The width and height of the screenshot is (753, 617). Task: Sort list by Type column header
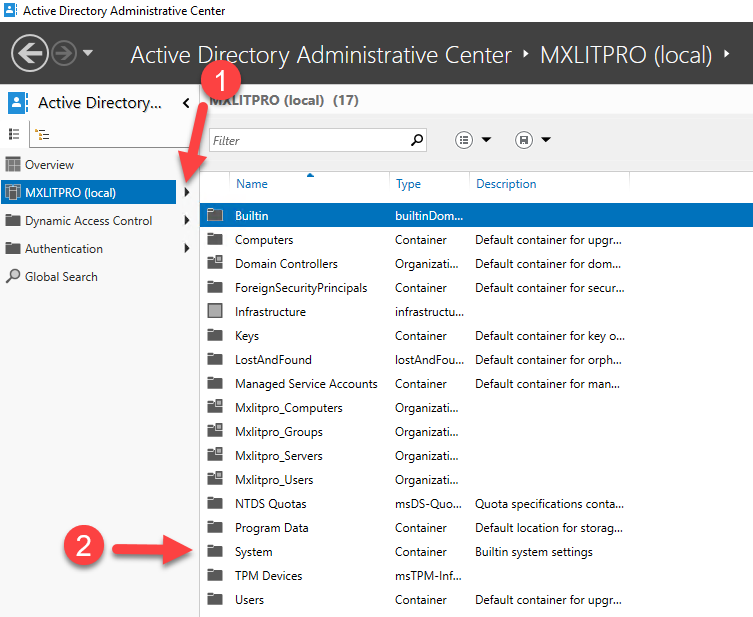point(408,184)
